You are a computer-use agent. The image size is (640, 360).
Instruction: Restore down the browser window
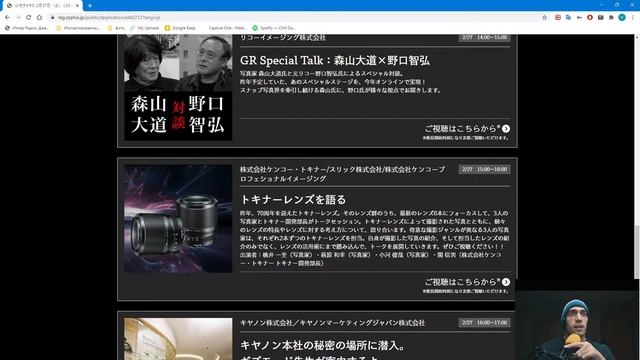[x=617, y=5]
